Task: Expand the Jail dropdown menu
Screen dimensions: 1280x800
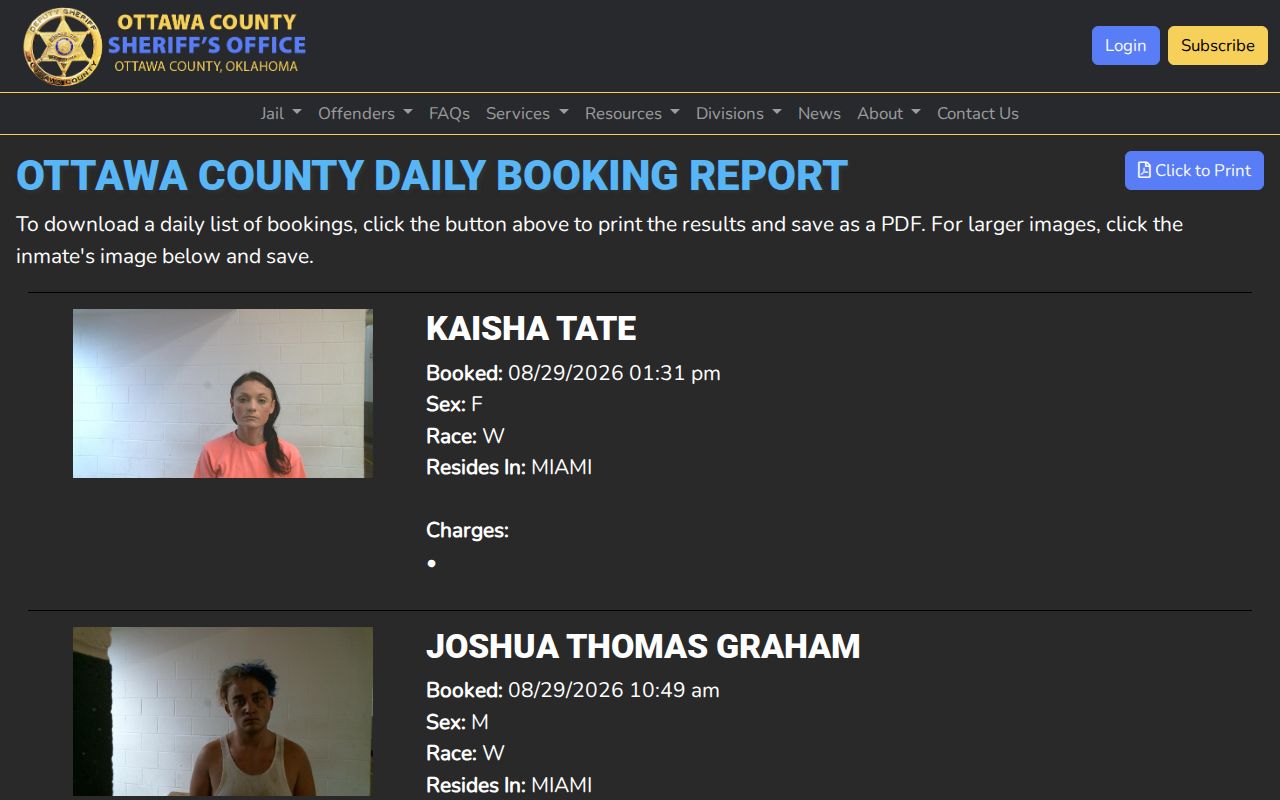Action: tap(281, 113)
